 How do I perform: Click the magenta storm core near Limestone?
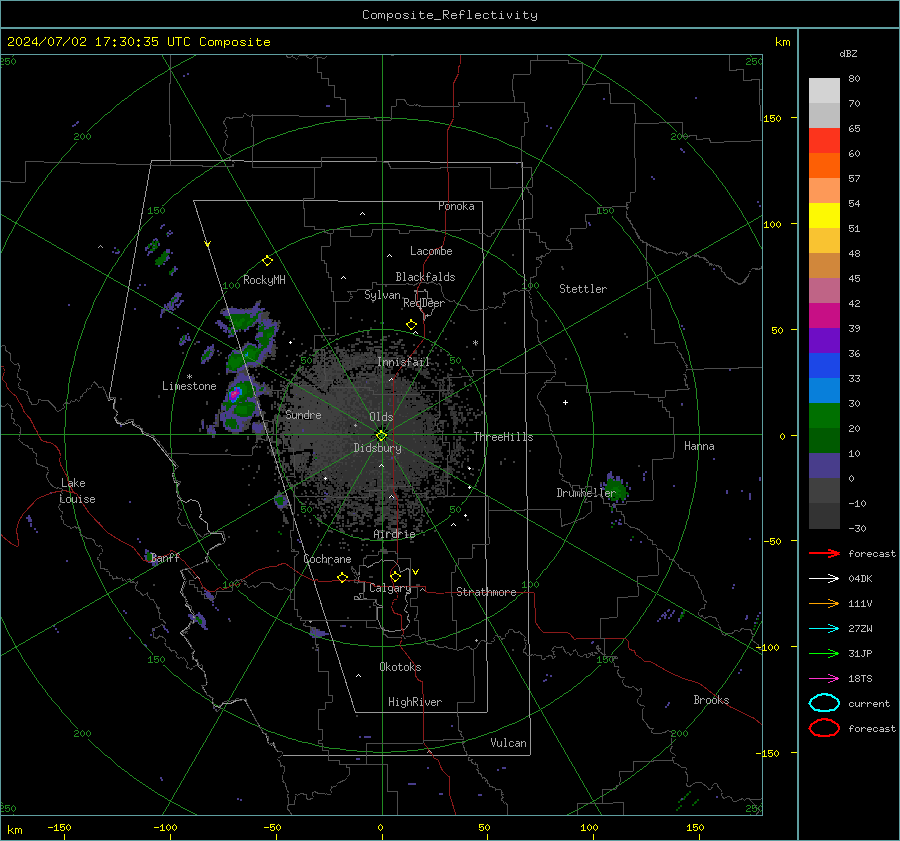click(x=234, y=394)
